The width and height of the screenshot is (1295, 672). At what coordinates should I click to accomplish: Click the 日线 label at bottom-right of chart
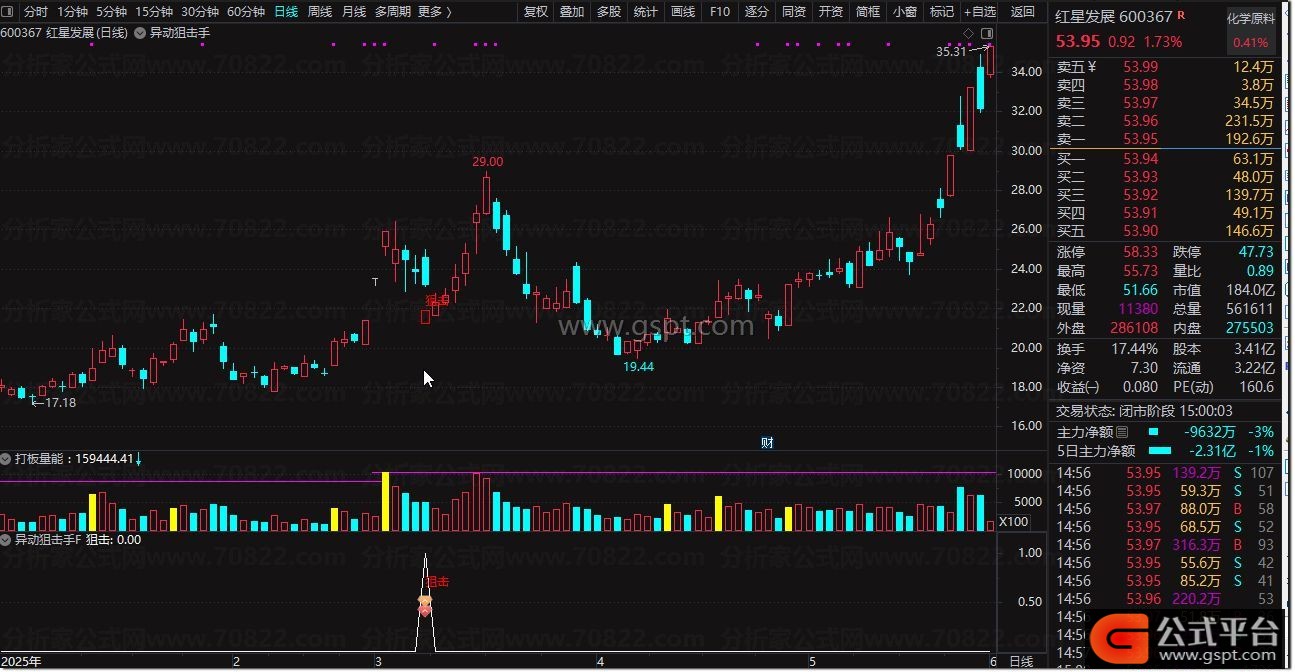pos(1021,662)
